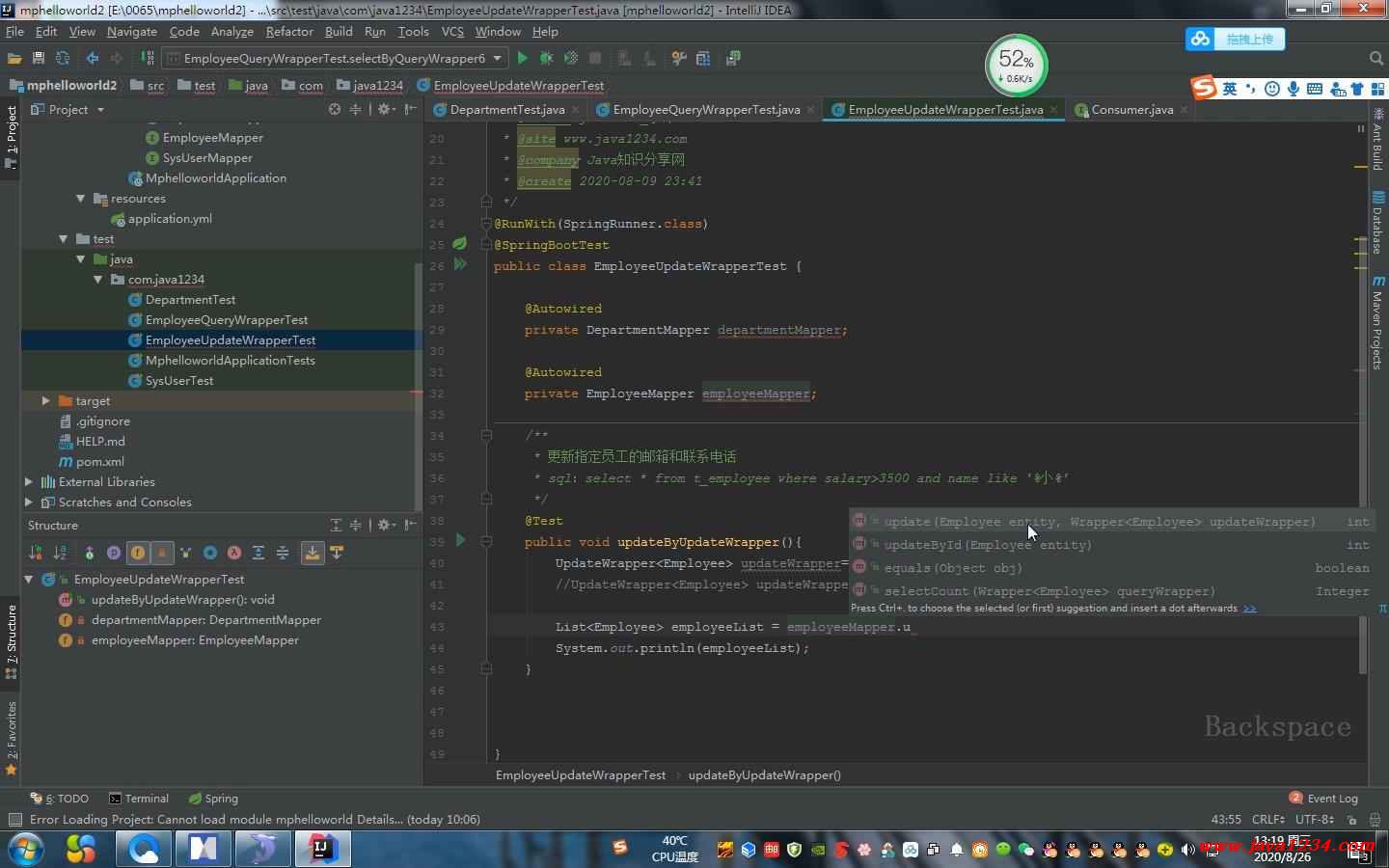This screenshot has width=1389, height=868.
Task: Open the TODO tool window
Action: 60,799
